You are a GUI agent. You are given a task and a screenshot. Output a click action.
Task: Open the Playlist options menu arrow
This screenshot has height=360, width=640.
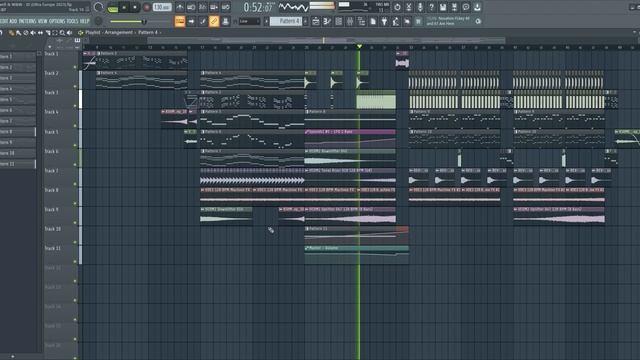(x=80, y=32)
